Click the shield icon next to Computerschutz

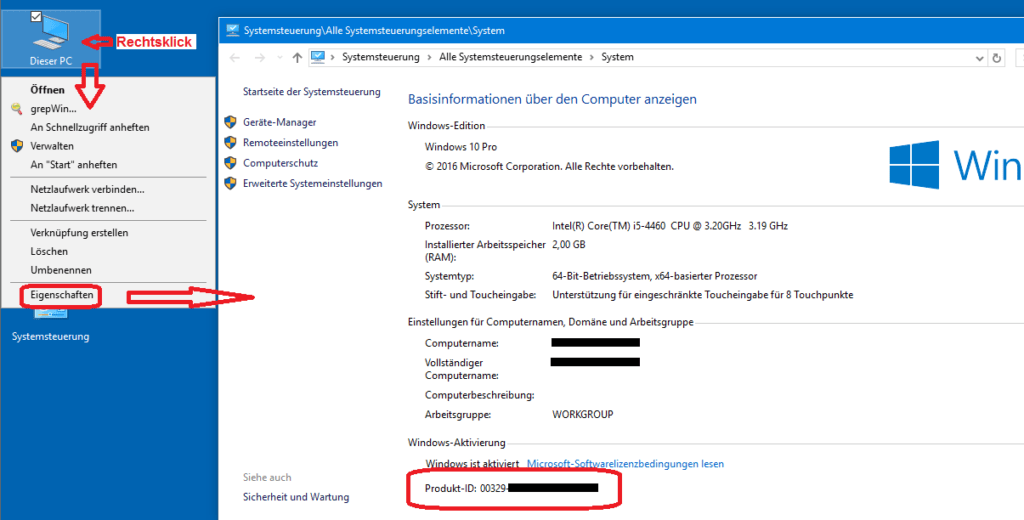[230, 163]
